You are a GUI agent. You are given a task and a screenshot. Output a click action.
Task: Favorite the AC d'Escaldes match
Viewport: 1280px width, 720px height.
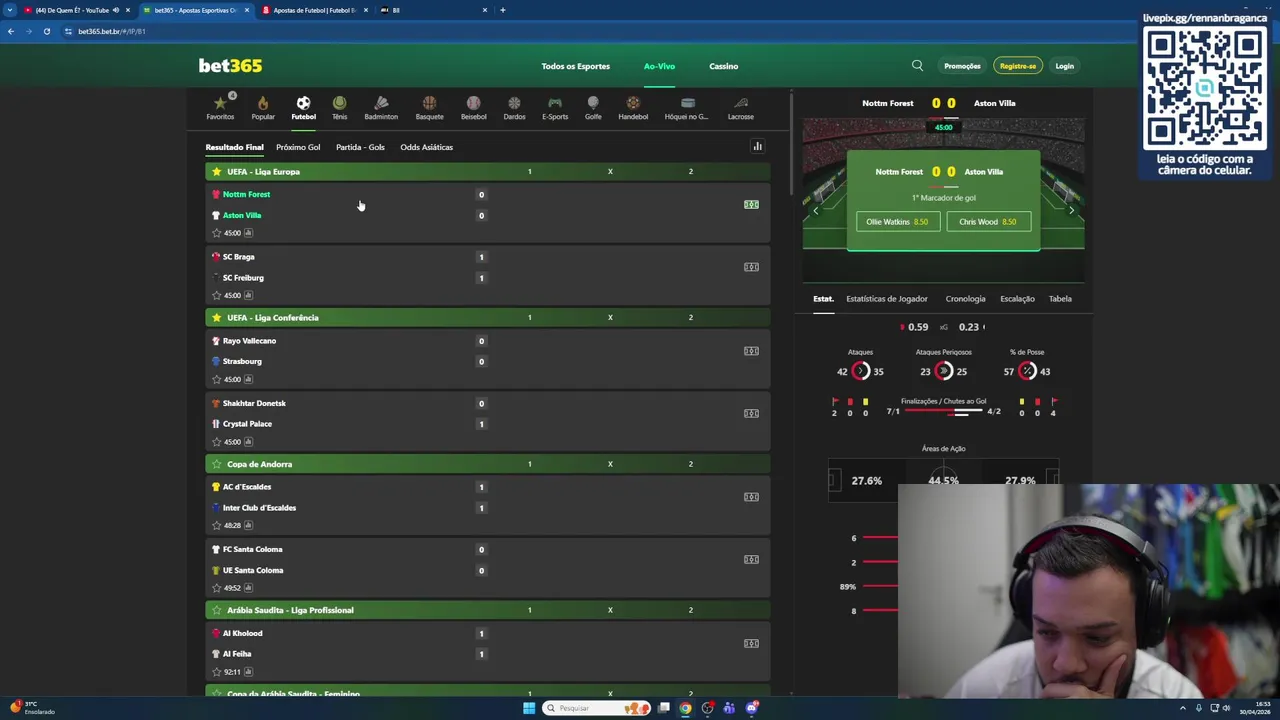[x=216, y=525]
